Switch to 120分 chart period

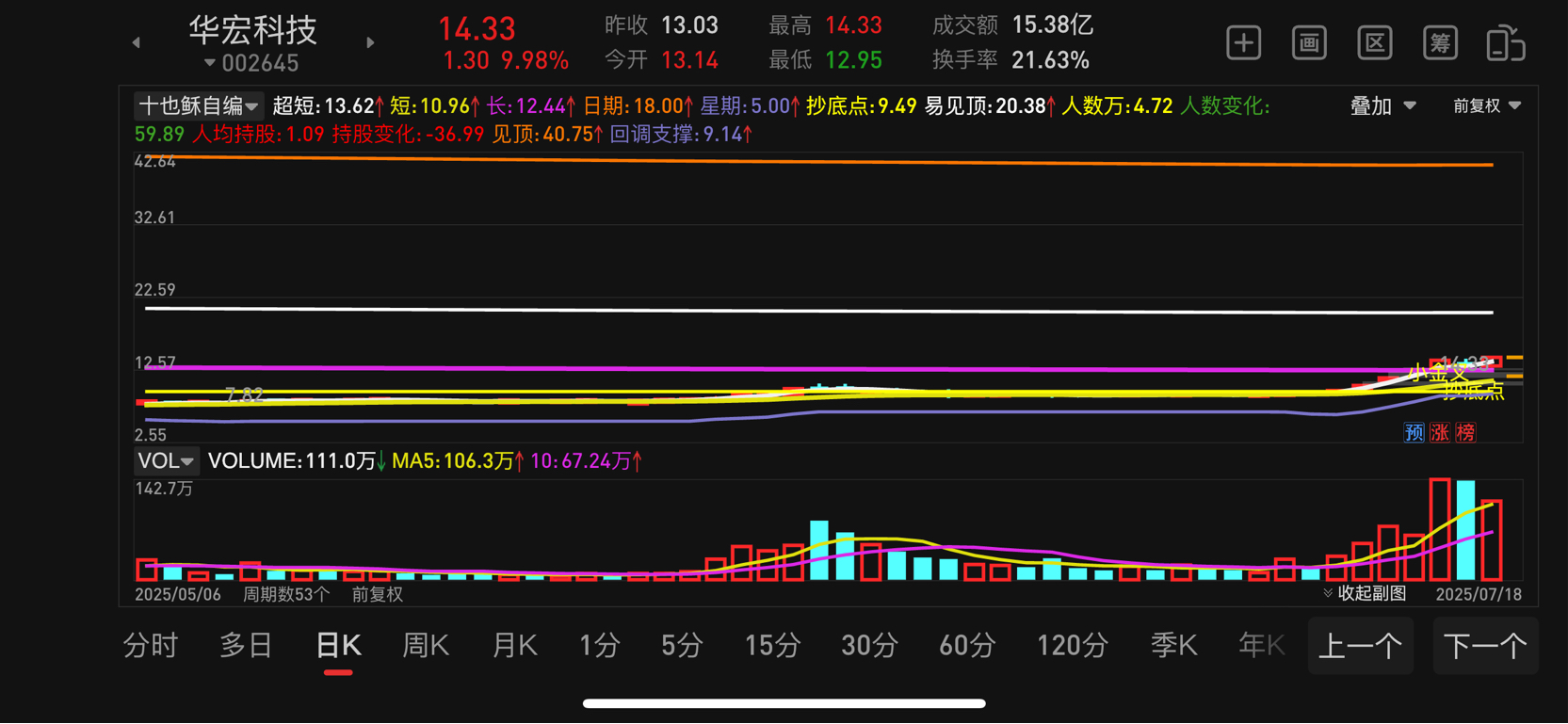click(1072, 646)
